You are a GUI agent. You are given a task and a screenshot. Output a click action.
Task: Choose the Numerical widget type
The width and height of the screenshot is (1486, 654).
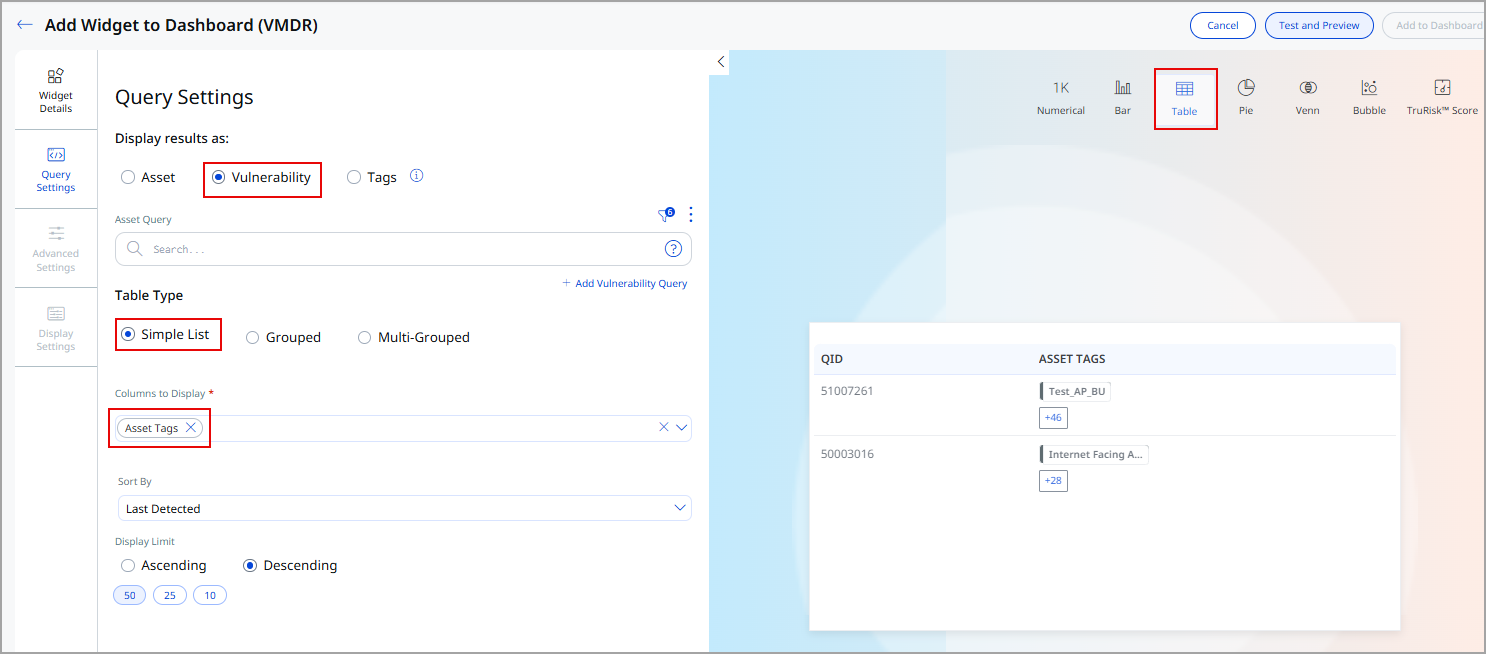click(1061, 97)
